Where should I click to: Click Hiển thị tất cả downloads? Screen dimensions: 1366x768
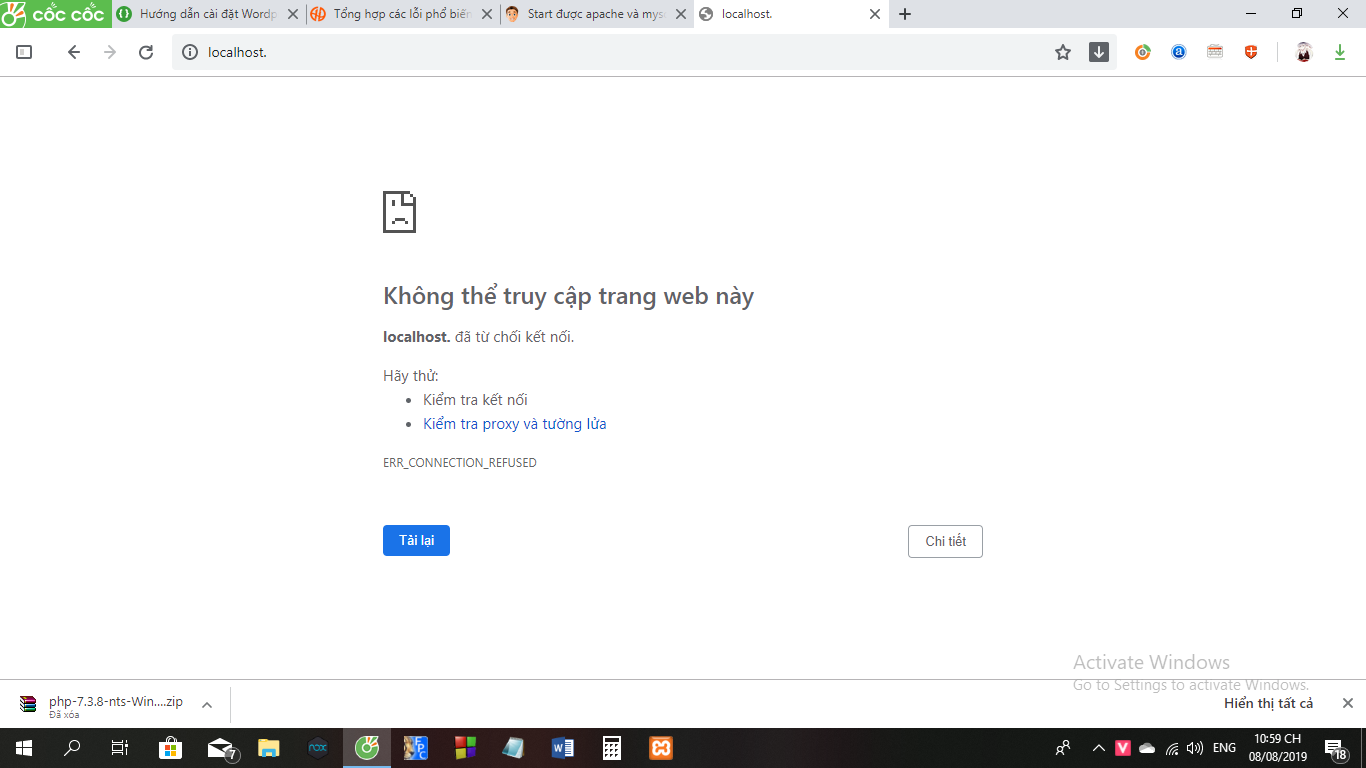coord(1268,704)
